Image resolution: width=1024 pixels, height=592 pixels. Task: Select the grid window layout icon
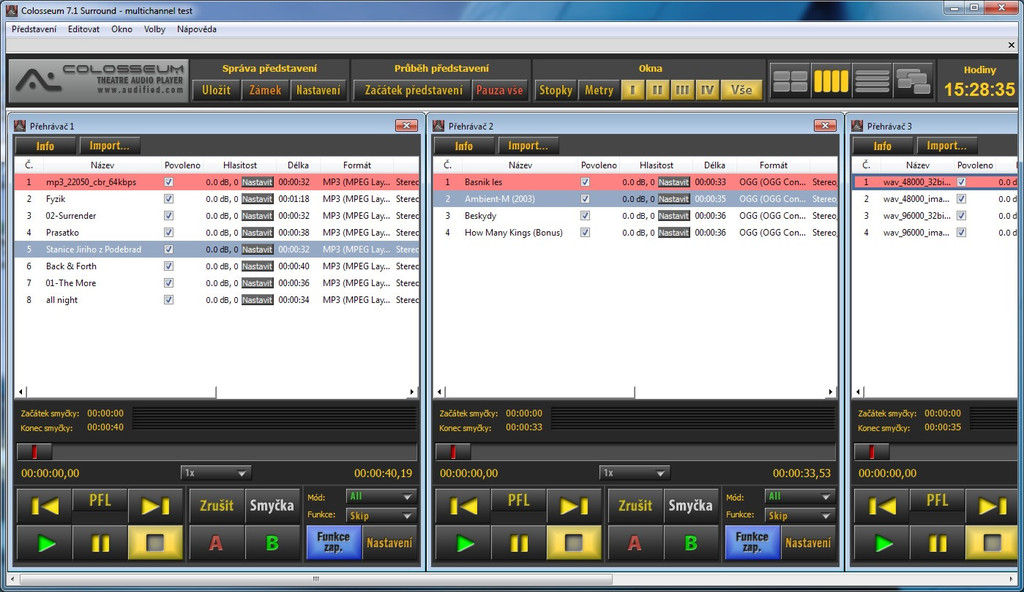[x=790, y=81]
